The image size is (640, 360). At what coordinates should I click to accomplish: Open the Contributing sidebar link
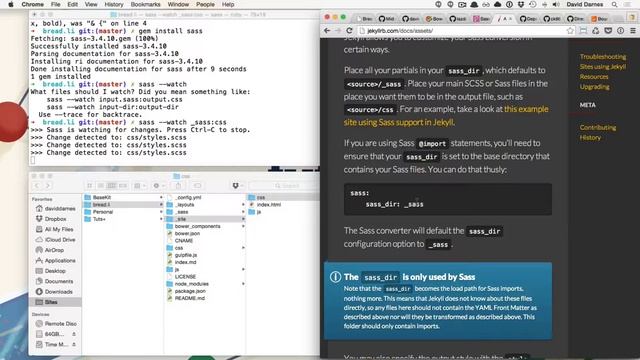pos(598,127)
